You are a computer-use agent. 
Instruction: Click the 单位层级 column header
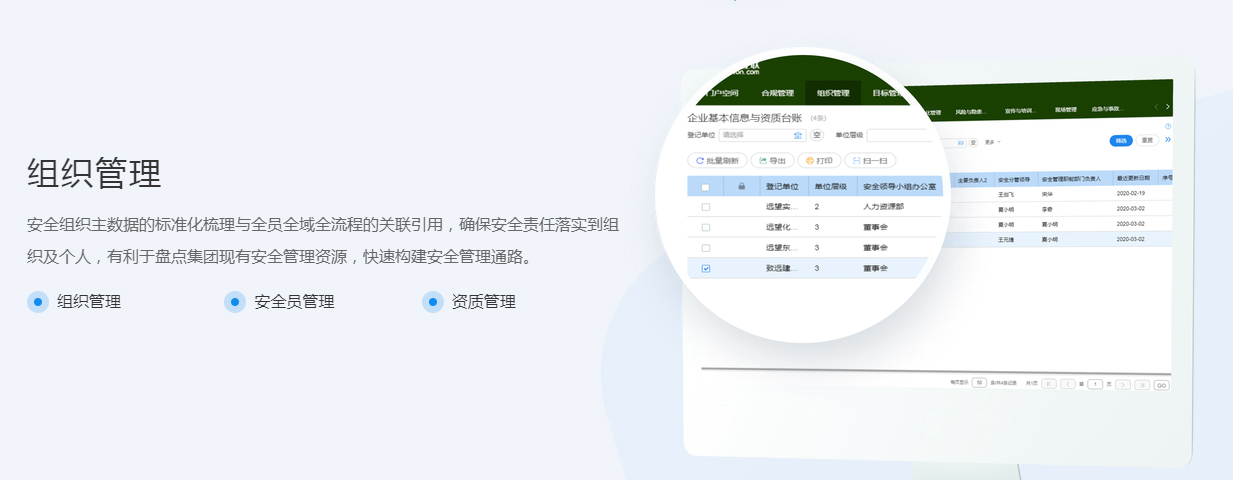[830, 187]
